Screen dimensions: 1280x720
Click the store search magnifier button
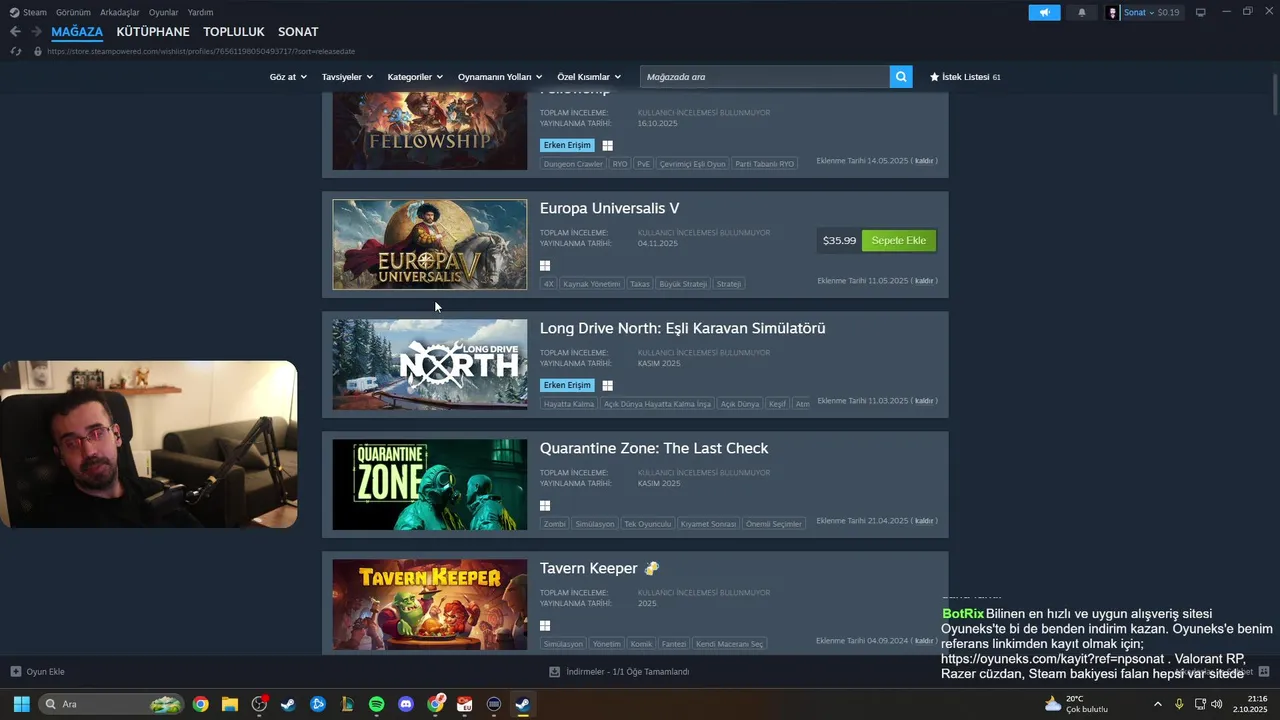[x=901, y=77]
